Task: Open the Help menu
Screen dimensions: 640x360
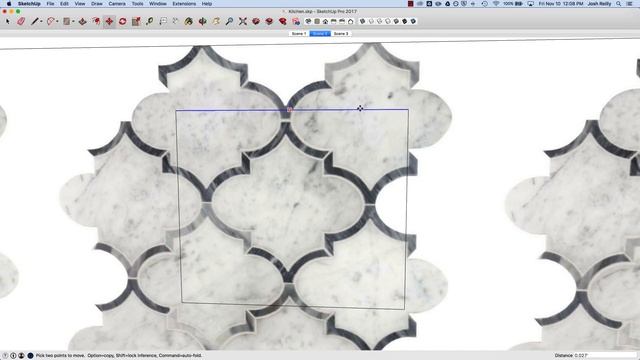Action: click(x=207, y=4)
